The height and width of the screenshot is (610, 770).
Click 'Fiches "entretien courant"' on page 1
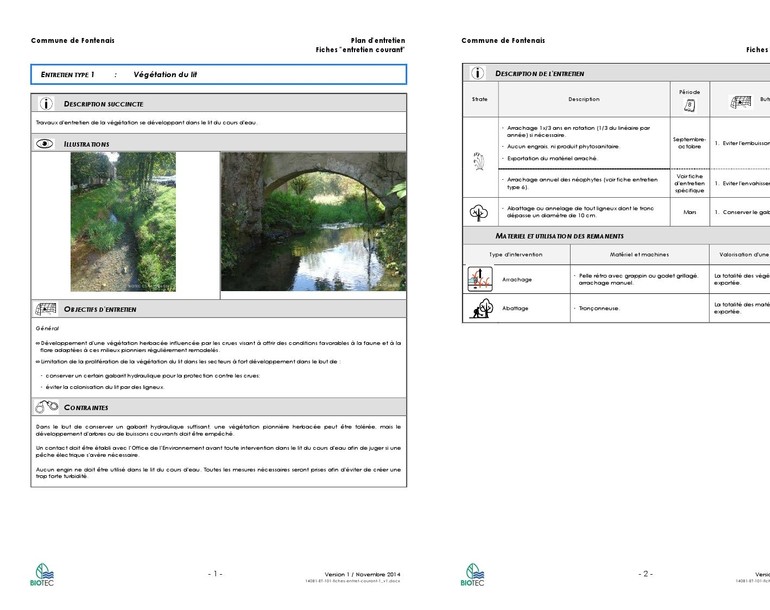[x=360, y=50]
